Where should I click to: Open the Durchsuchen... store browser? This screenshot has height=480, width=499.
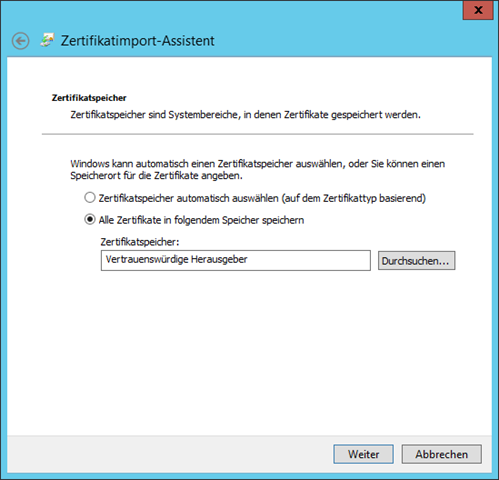click(416, 261)
